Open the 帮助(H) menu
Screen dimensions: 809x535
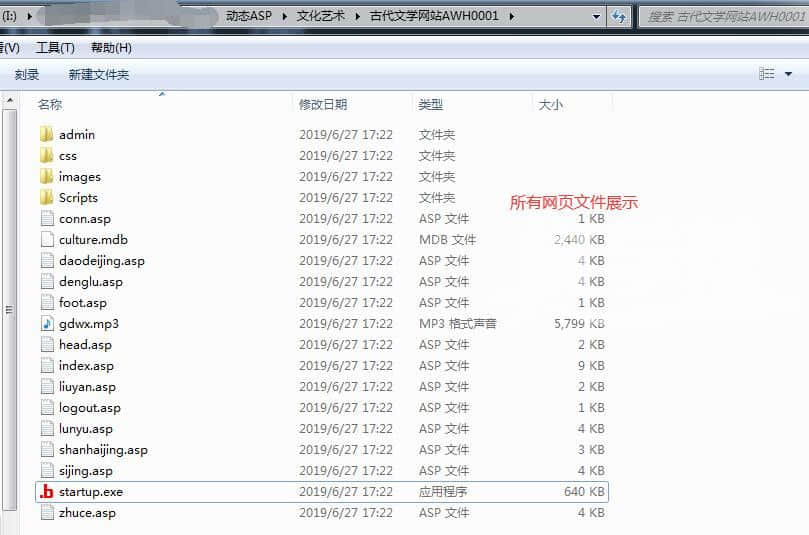(111, 48)
